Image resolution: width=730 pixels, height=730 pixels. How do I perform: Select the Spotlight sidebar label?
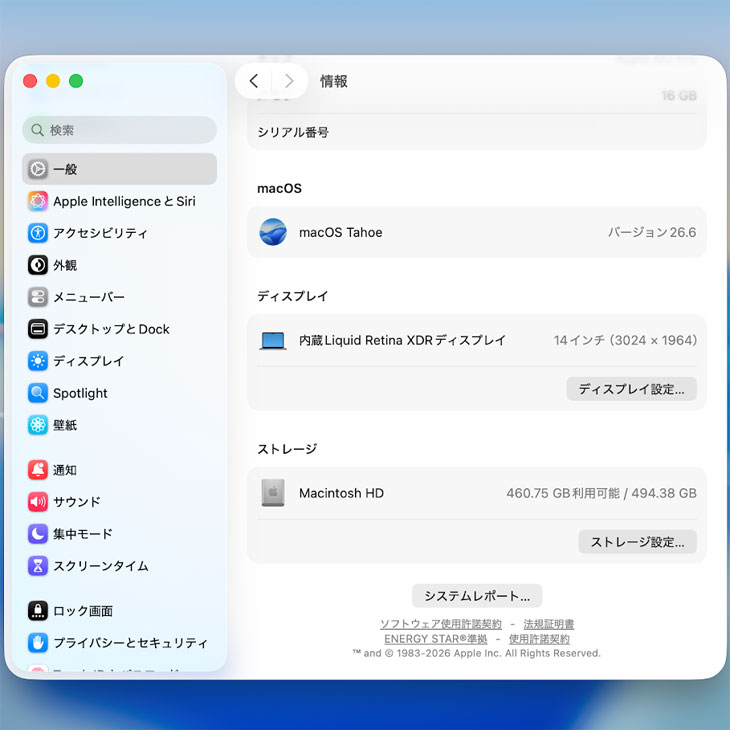point(80,393)
